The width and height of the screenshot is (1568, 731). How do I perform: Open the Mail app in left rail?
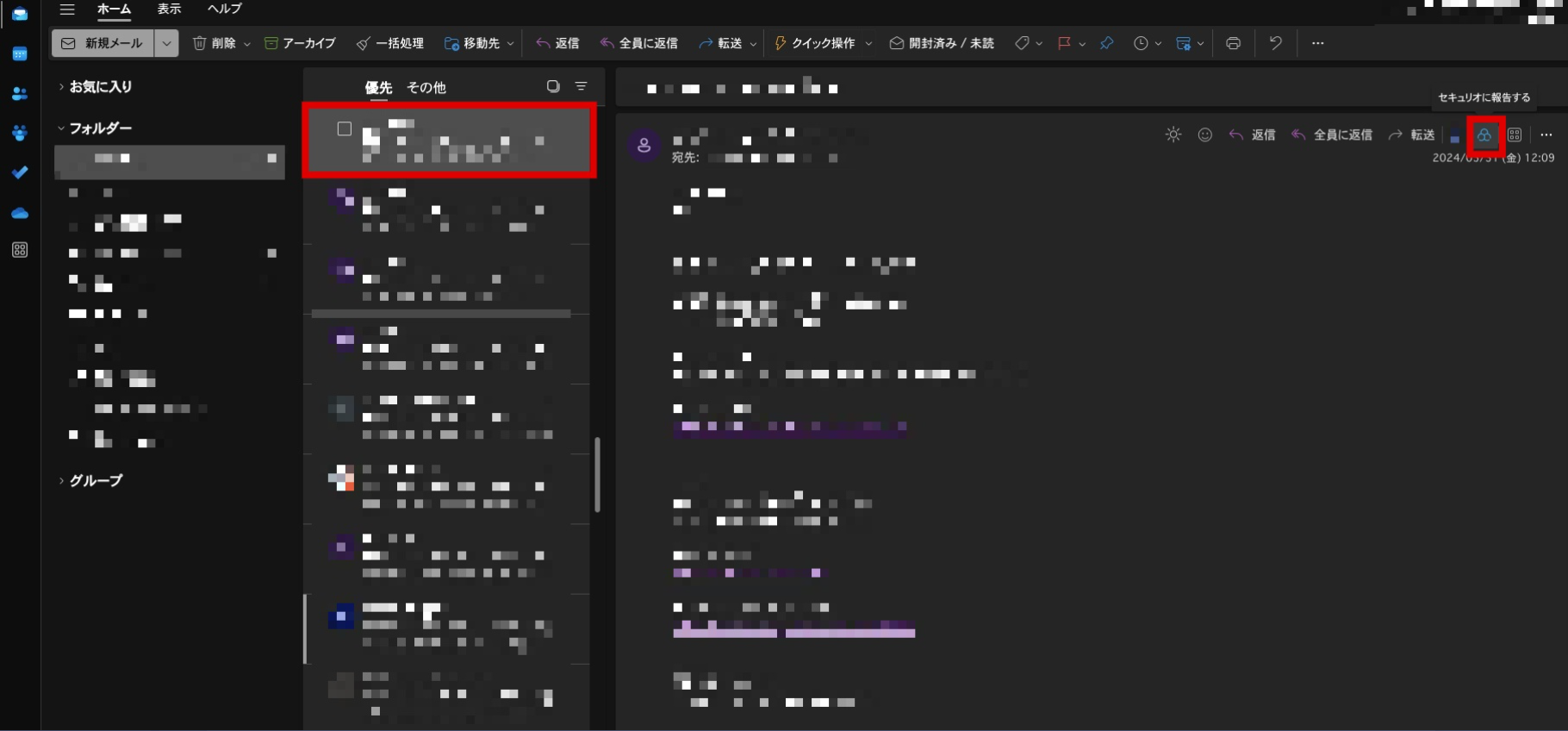click(x=20, y=14)
